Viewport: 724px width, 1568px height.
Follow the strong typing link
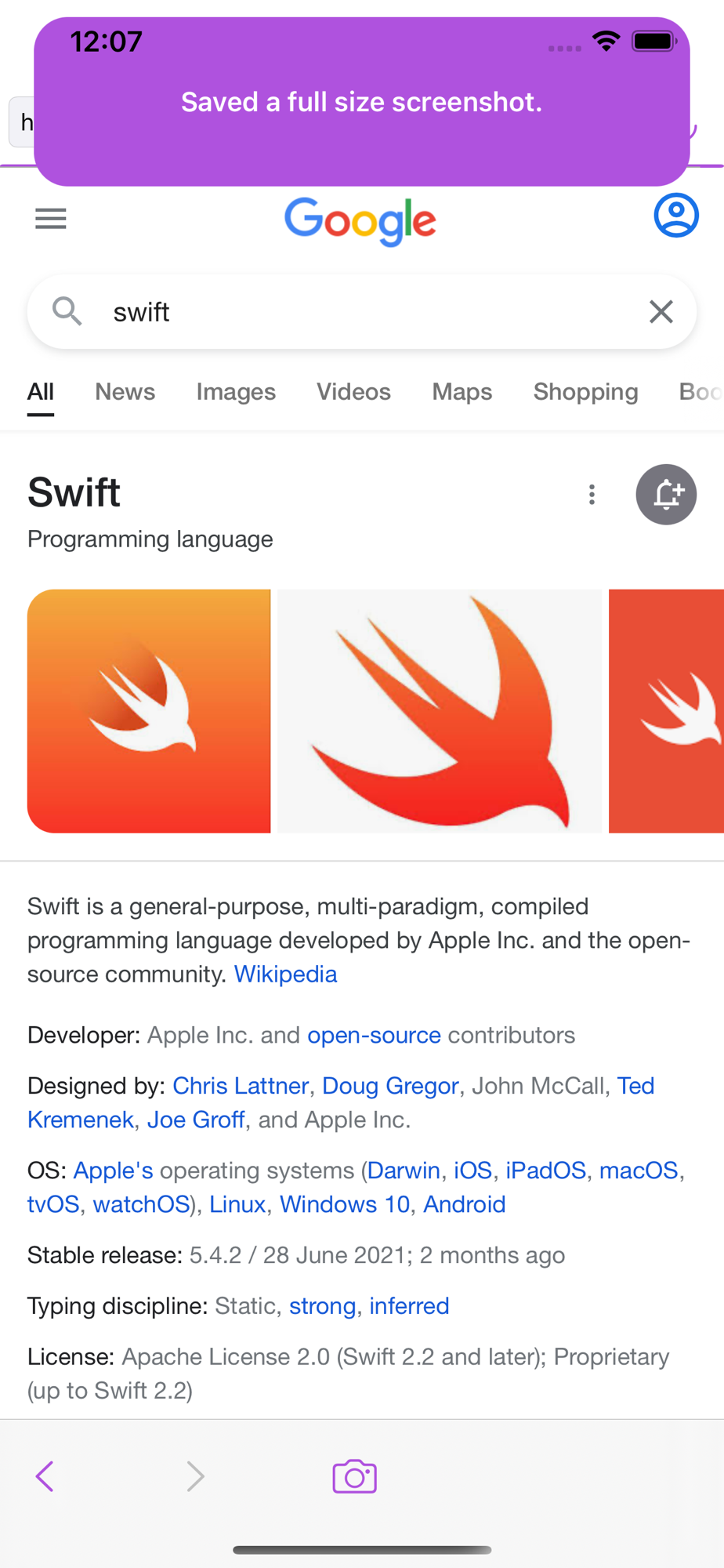click(322, 1306)
